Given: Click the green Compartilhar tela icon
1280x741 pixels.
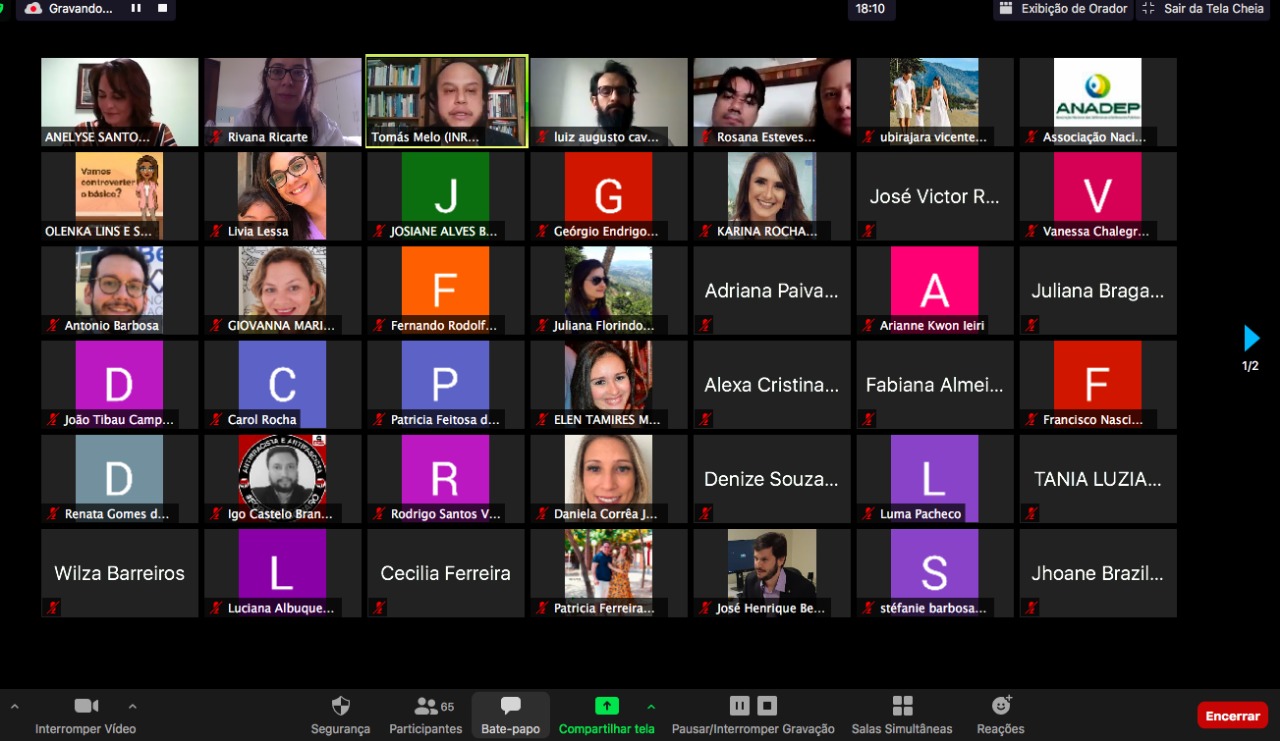Looking at the screenshot, I should (x=606, y=706).
